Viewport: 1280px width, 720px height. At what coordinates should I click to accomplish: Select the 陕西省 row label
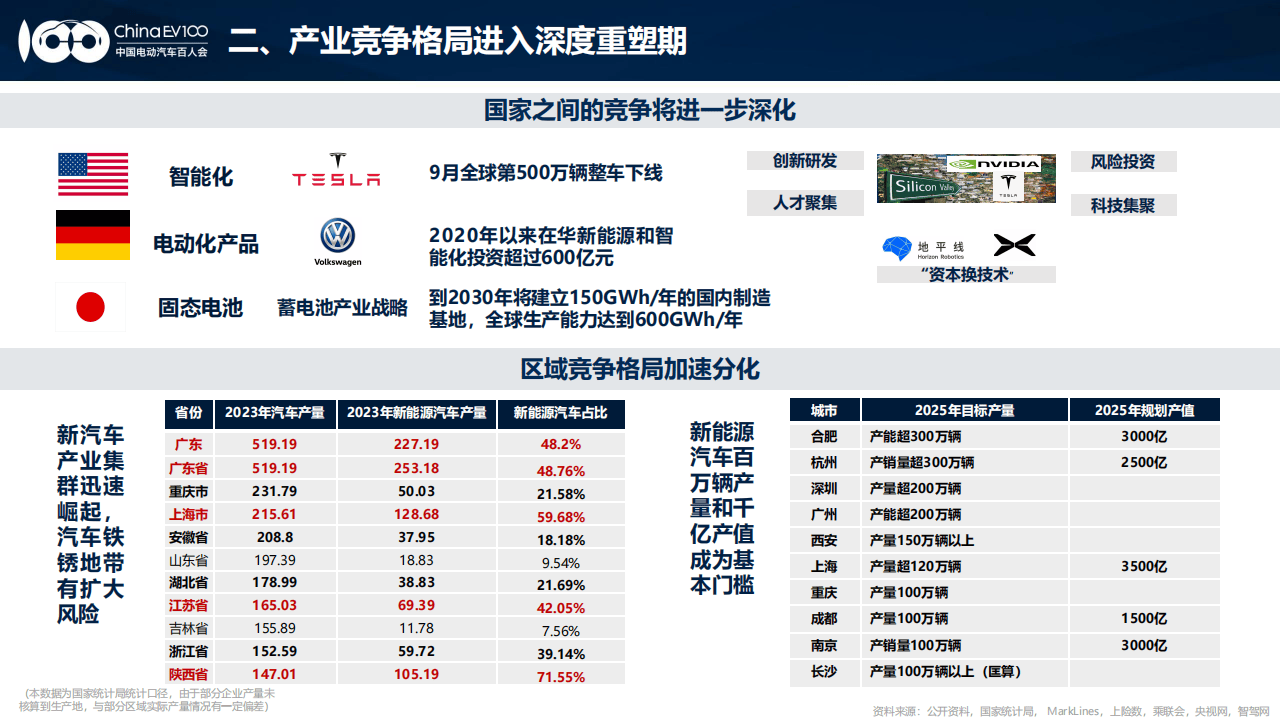tap(188, 675)
